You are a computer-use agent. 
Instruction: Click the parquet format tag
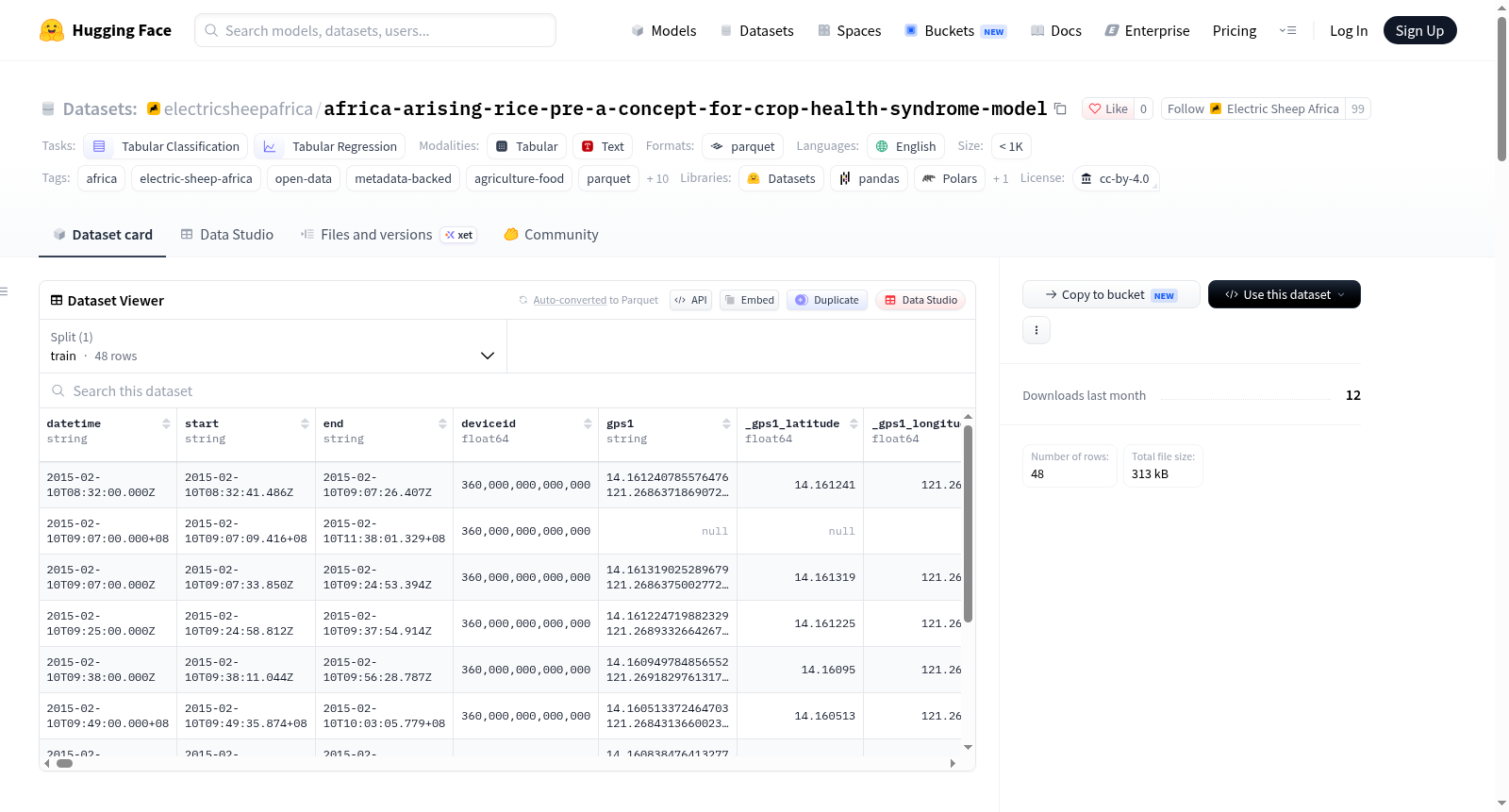click(743, 146)
